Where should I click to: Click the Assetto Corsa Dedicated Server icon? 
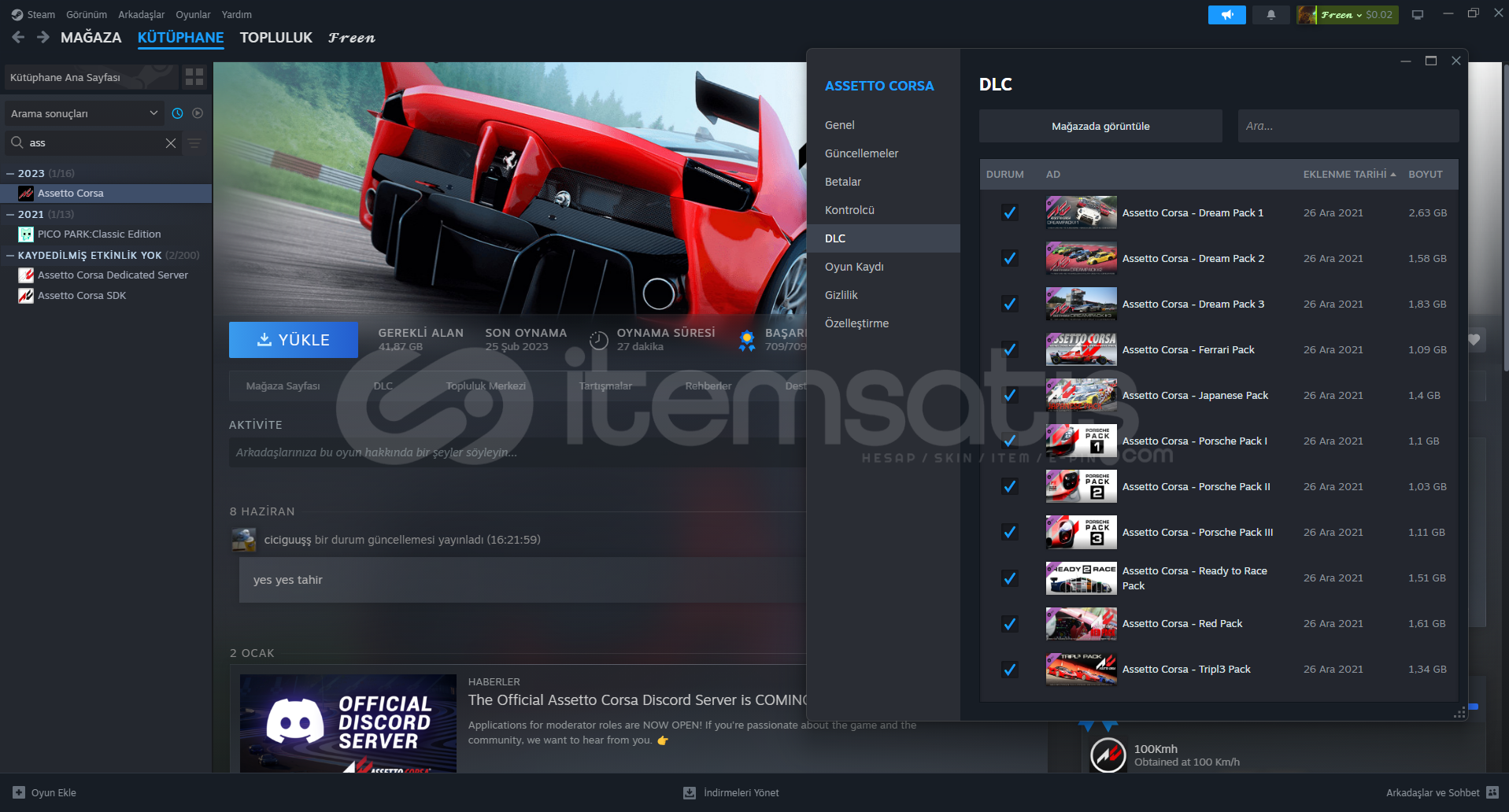(x=26, y=275)
